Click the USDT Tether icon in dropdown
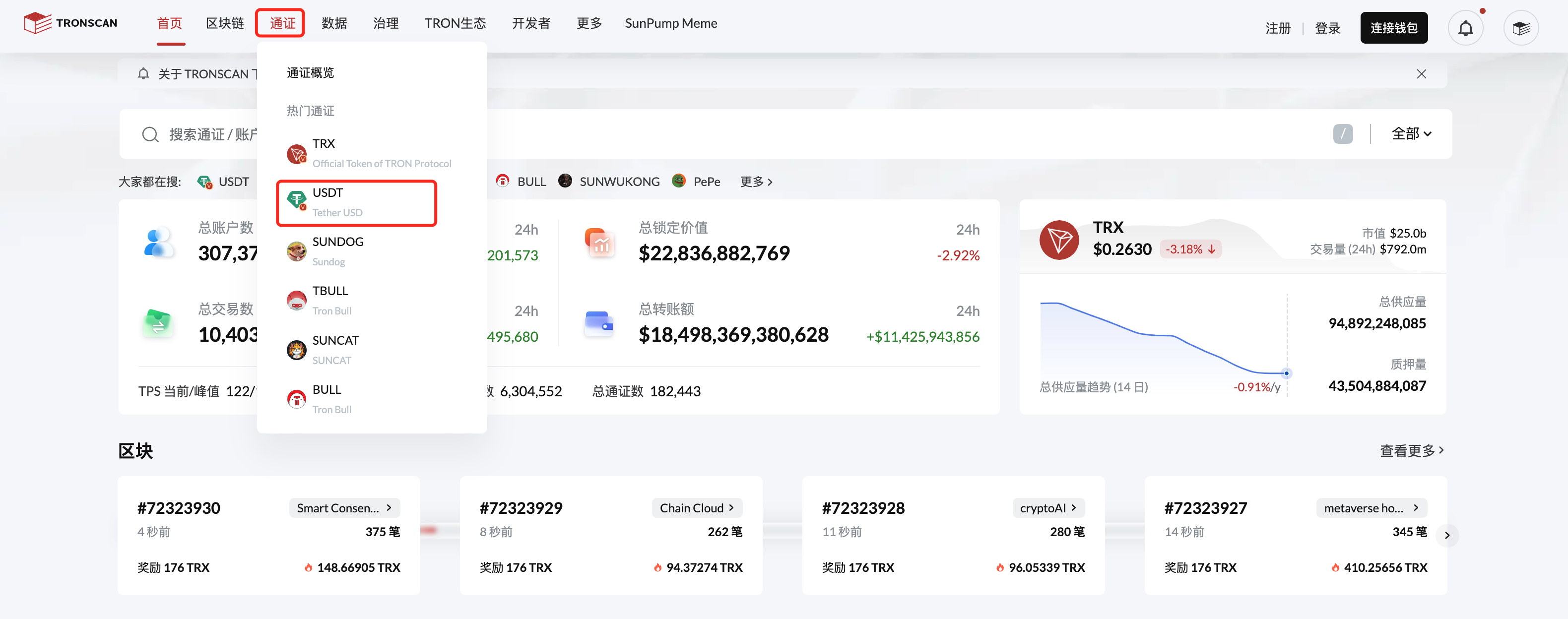 [296, 200]
